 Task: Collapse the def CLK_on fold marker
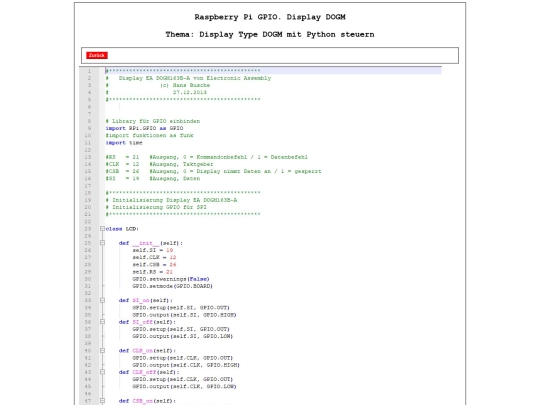tap(102, 351)
